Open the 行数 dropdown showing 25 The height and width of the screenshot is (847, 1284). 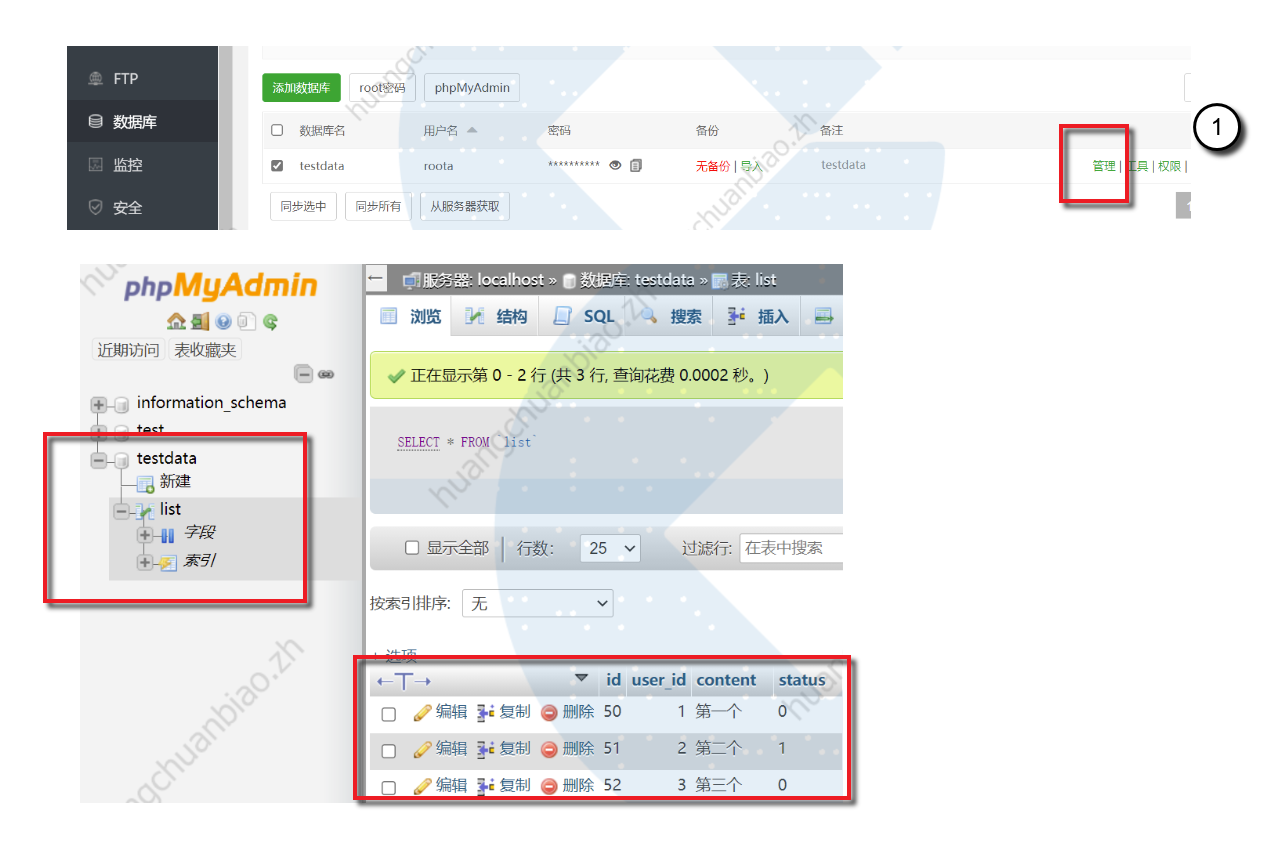[x=609, y=548]
